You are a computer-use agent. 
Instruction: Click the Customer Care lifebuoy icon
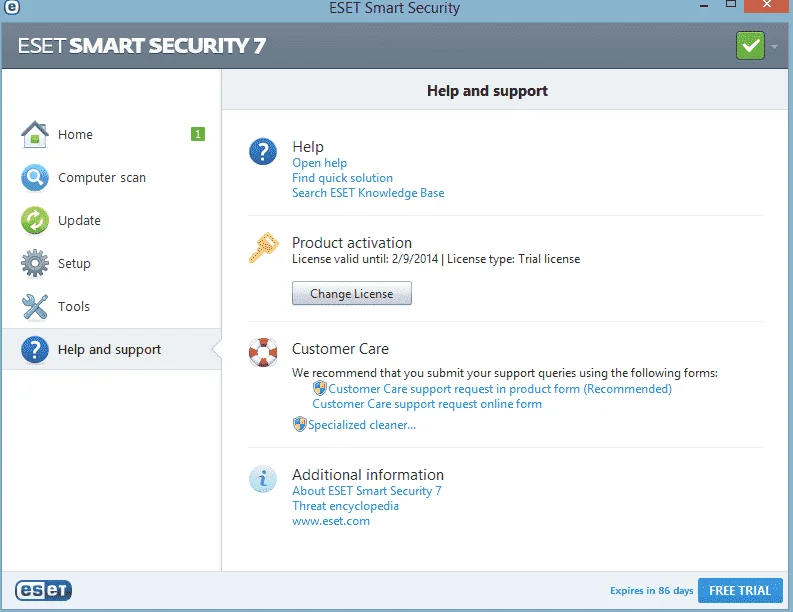click(x=262, y=353)
